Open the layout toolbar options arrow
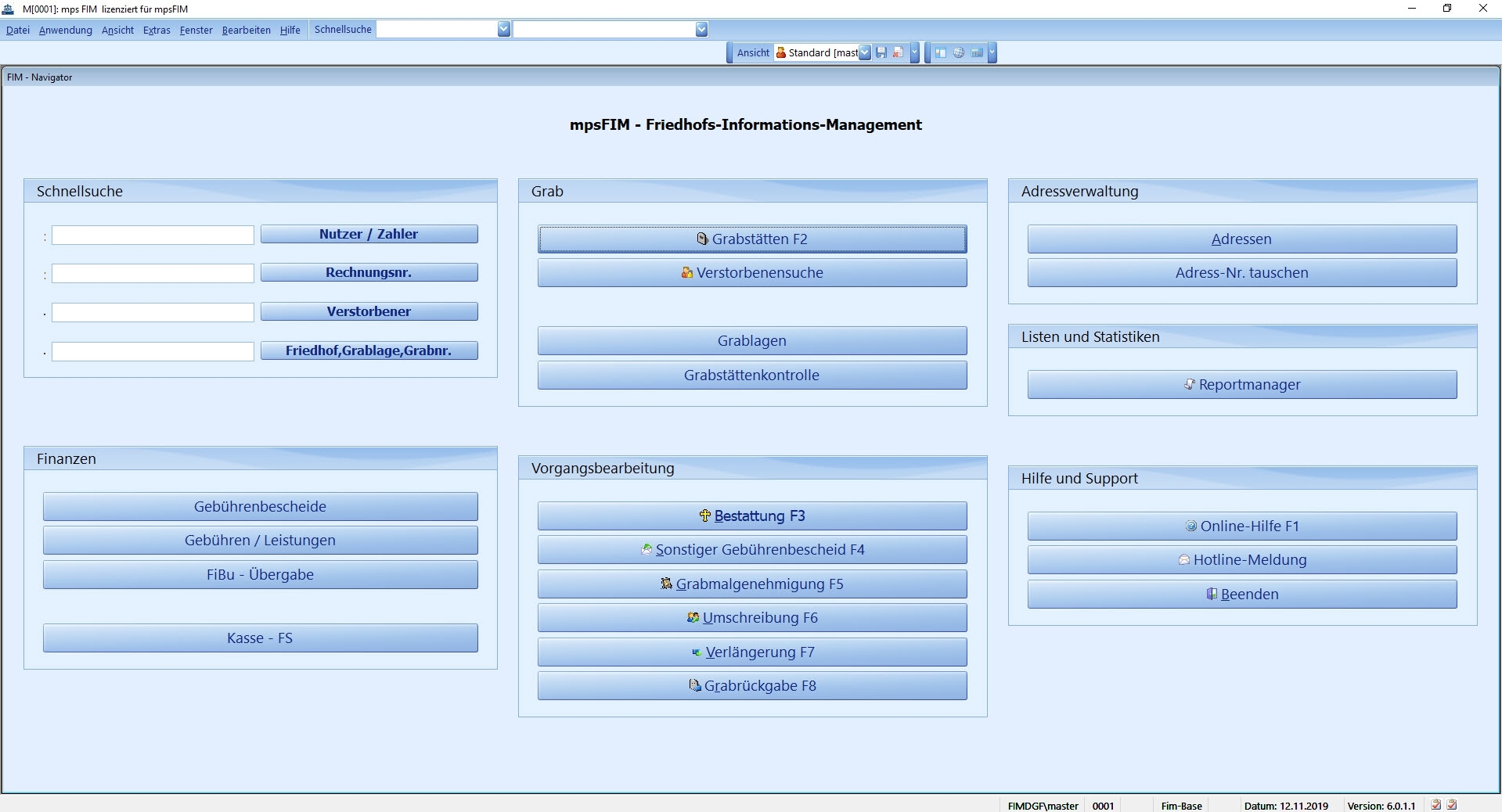The image size is (1502, 812). click(992, 52)
